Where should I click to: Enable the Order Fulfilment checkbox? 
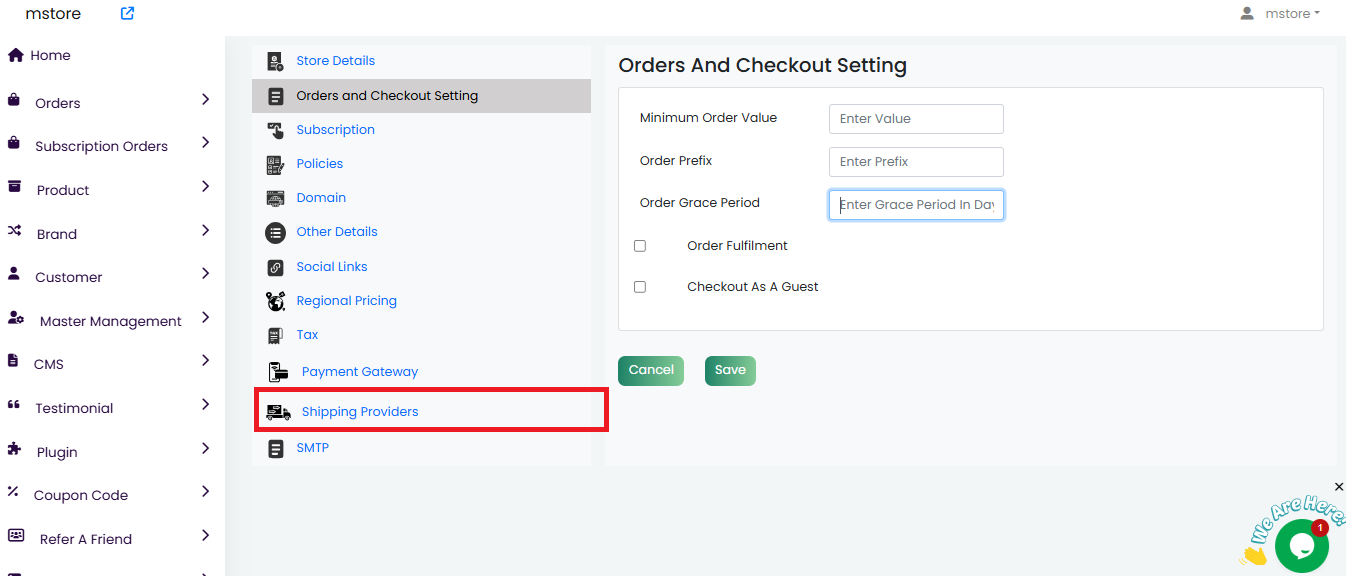tap(640, 246)
